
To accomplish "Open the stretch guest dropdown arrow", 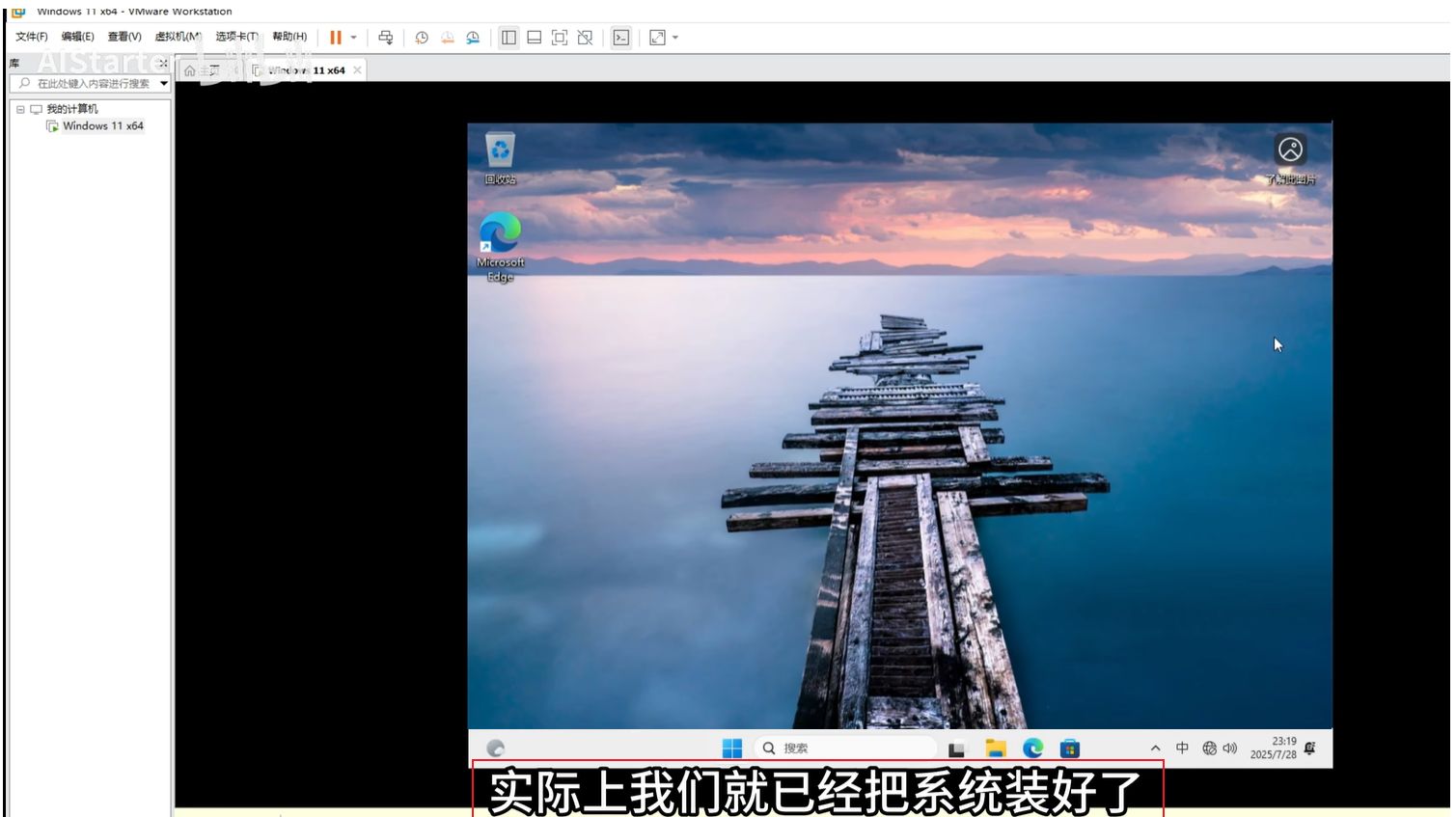I will click(675, 38).
